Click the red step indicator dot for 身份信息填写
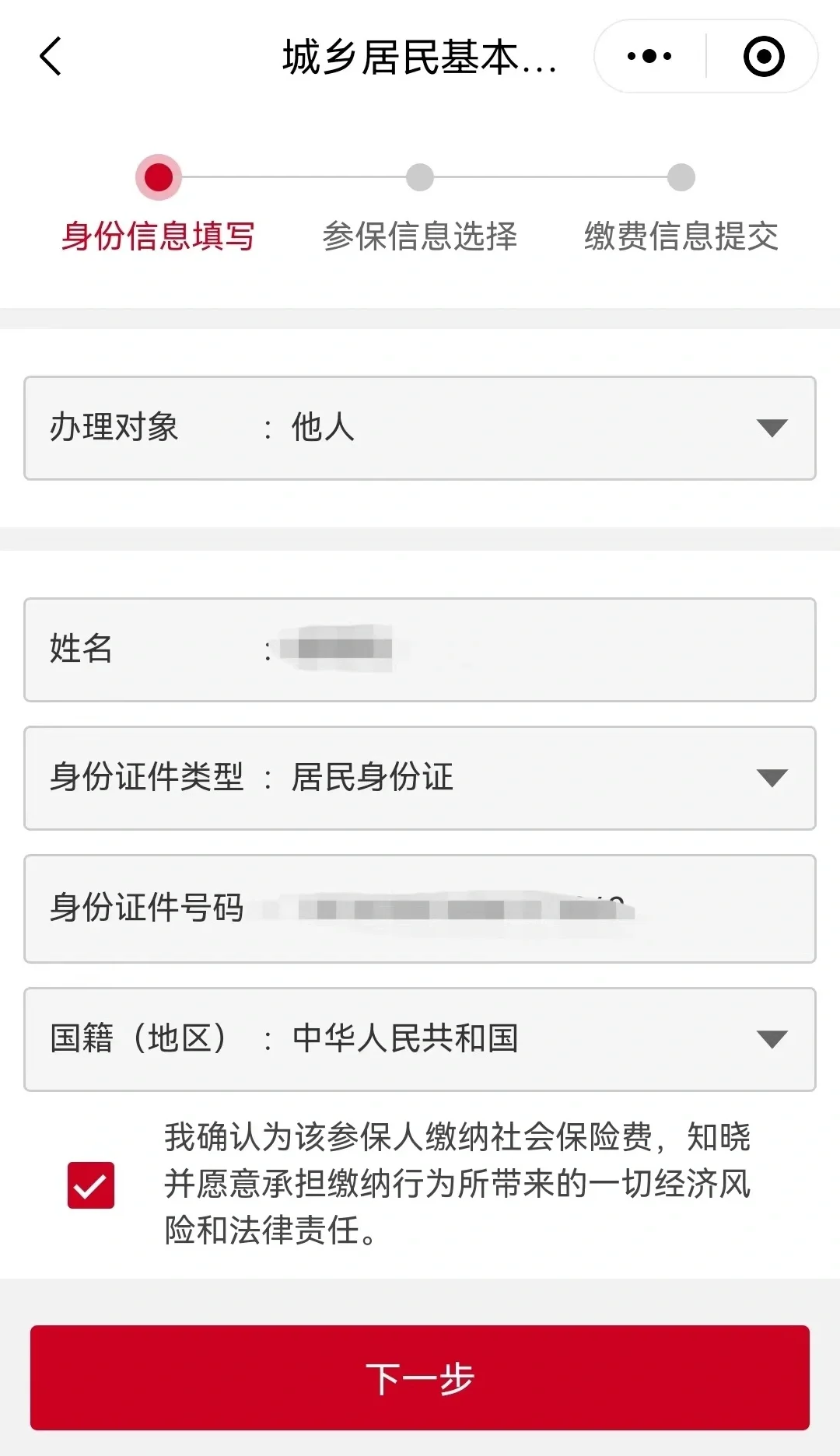The height and width of the screenshot is (1456, 840). [159, 177]
